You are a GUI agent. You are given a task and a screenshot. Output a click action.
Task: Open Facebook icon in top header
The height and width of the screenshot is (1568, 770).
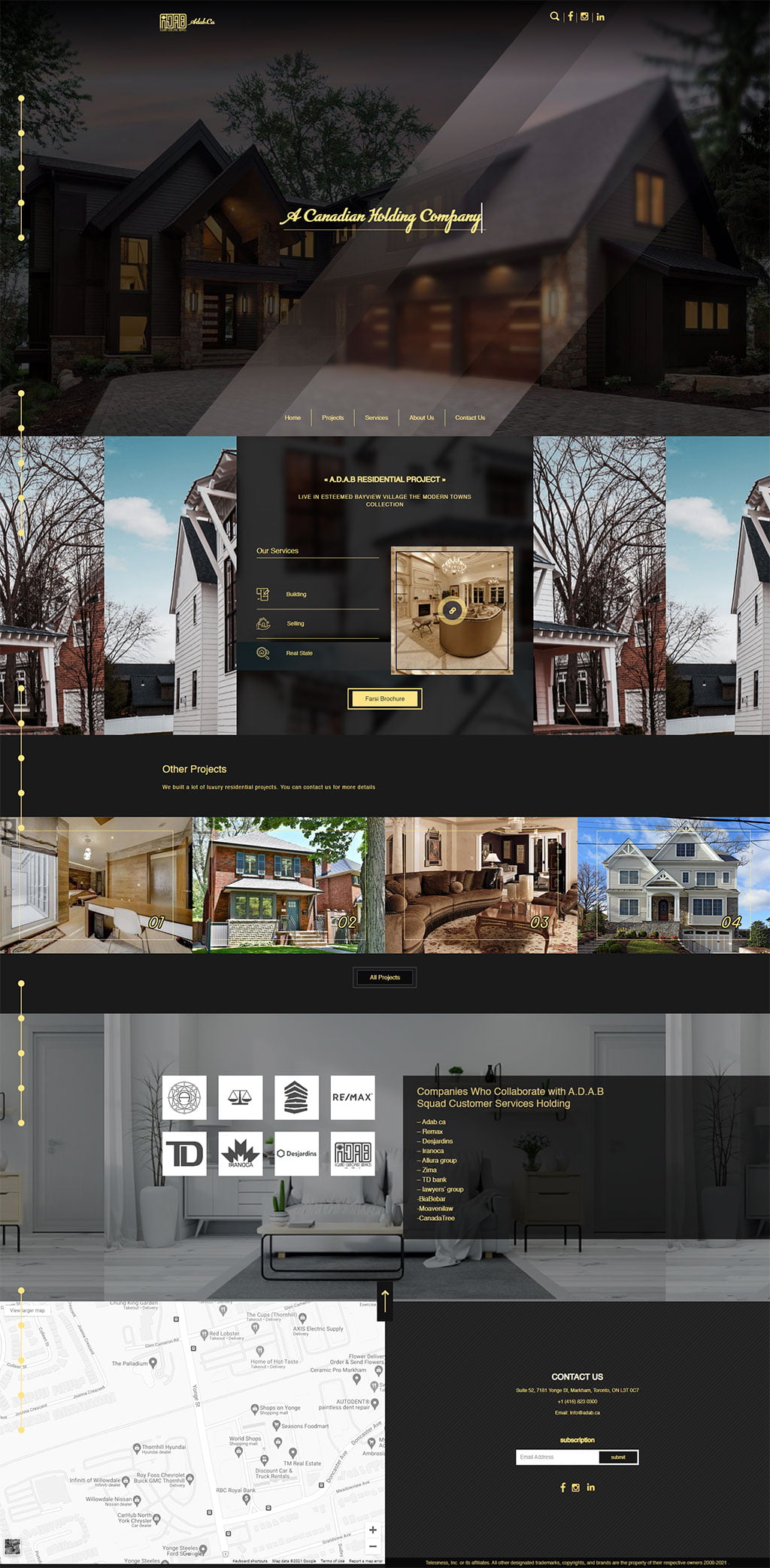pos(570,17)
